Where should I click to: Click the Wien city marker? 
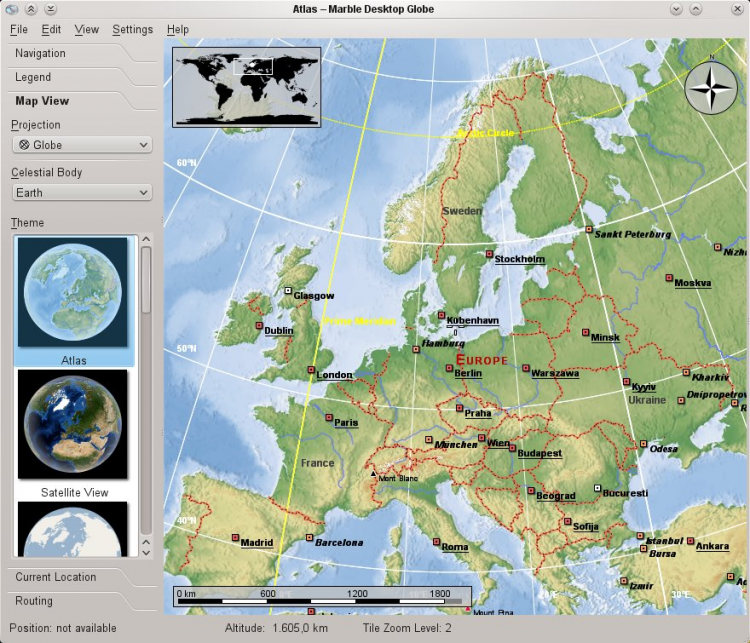point(481,438)
